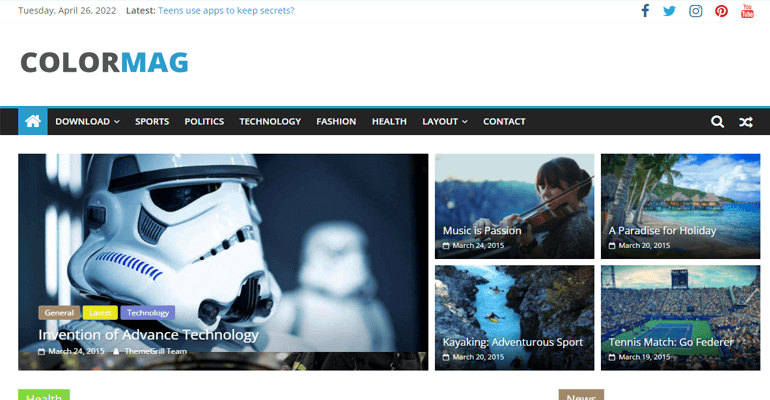Open the Sports menu item

(x=152, y=121)
